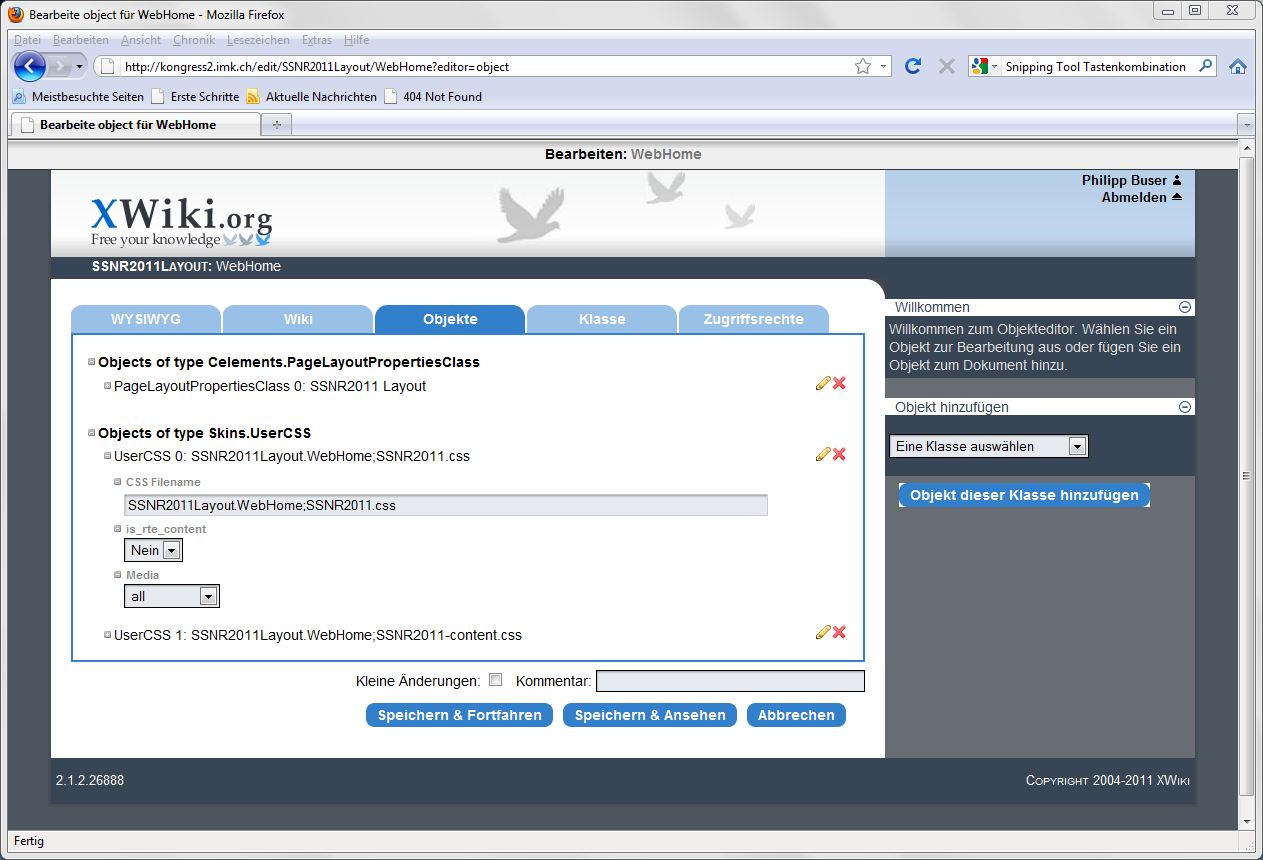Go to Firefox home page icon
This screenshot has width=1263, height=860.
click(1238, 66)
